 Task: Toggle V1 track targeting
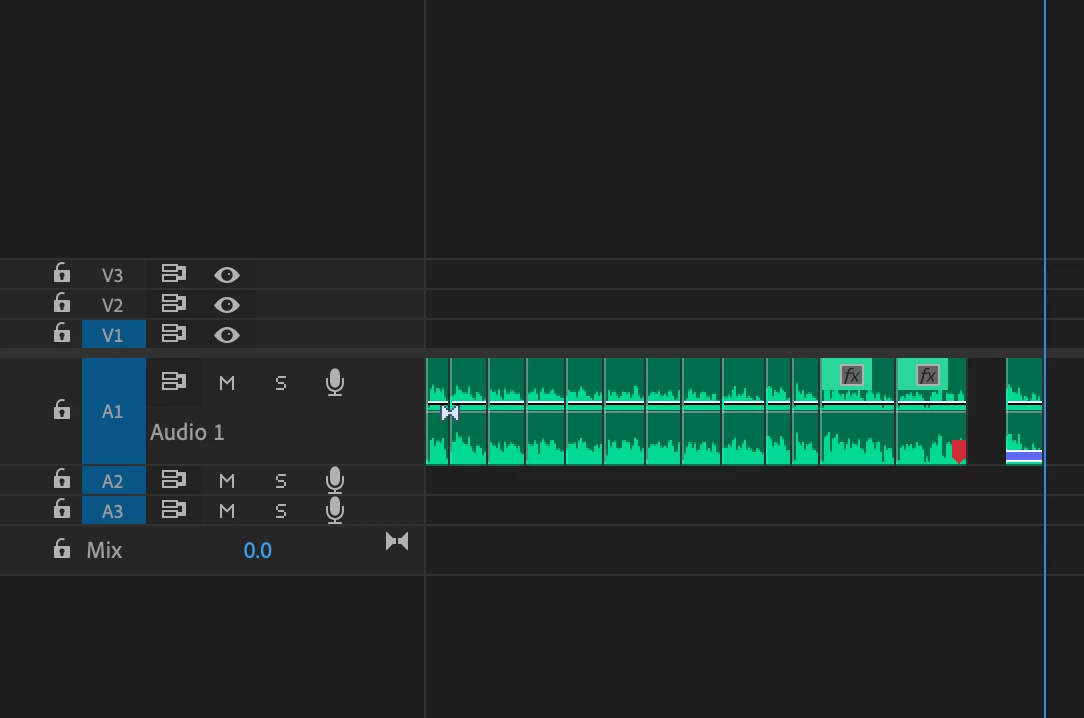[113, 335]
